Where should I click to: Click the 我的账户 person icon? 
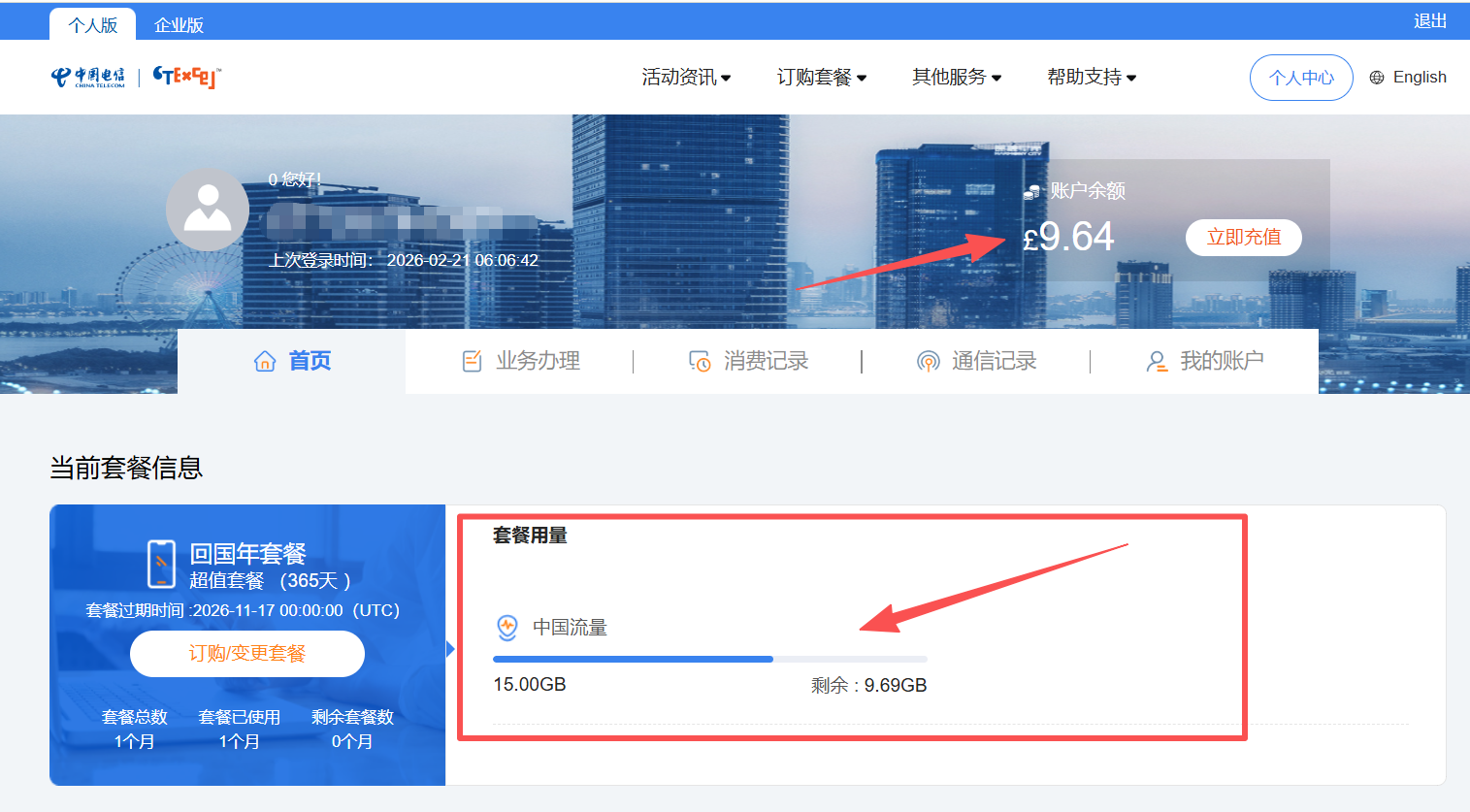tap(1157, 362)
